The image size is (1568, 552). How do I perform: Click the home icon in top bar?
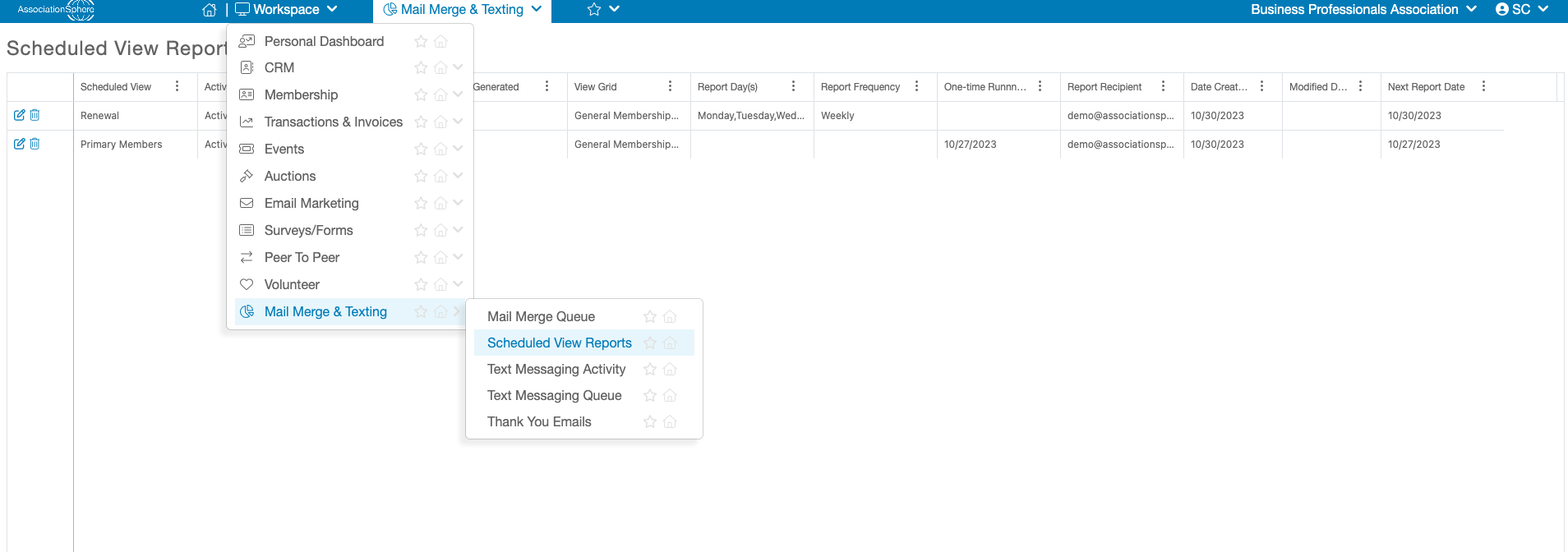(x=210, y=10)
